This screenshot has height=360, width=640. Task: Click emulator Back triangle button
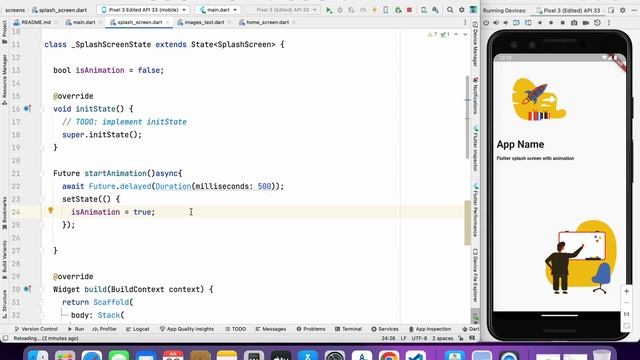pyautogui.click(x=540, y=23)
